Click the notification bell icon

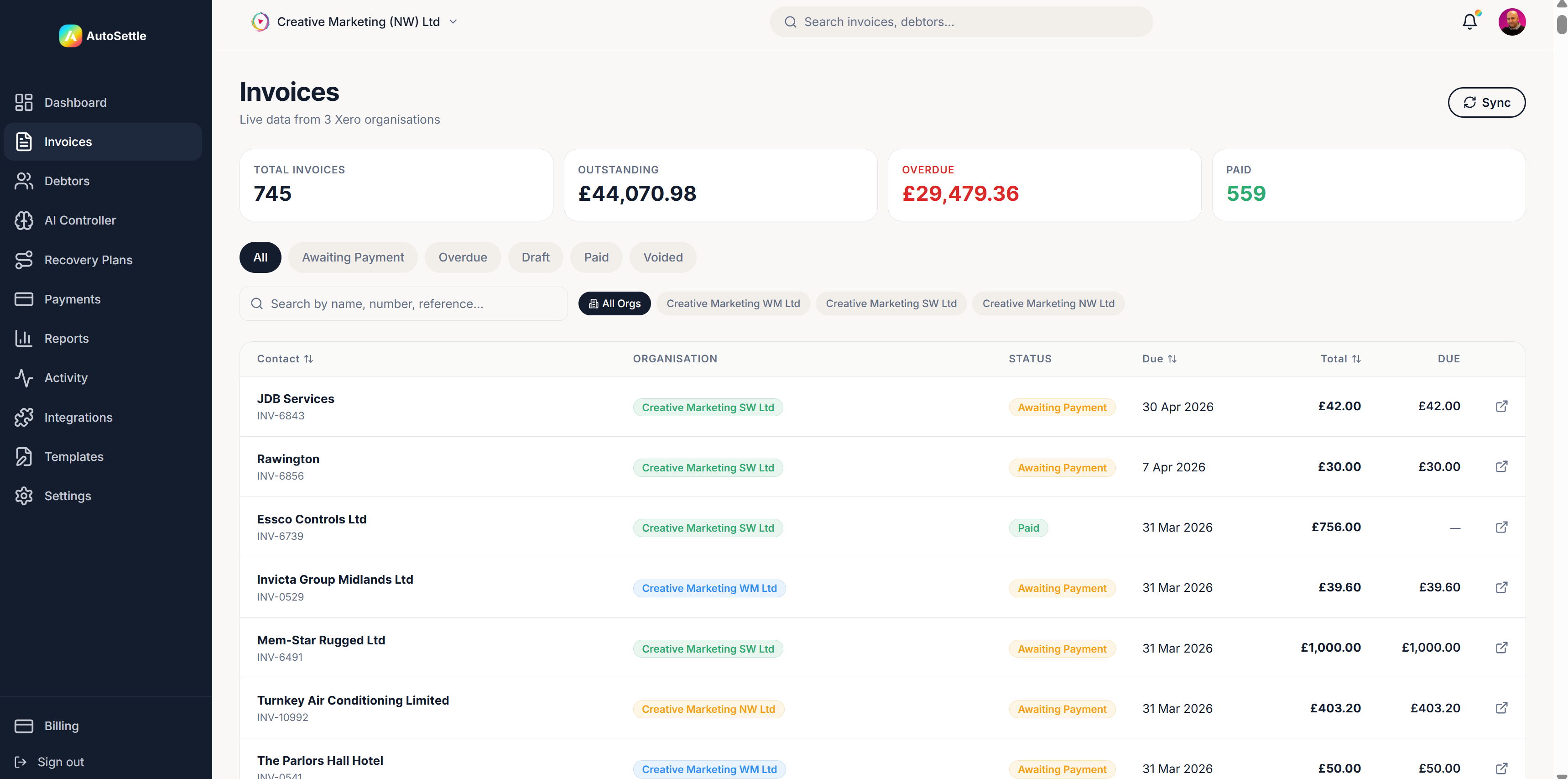tap(1469, 22)
